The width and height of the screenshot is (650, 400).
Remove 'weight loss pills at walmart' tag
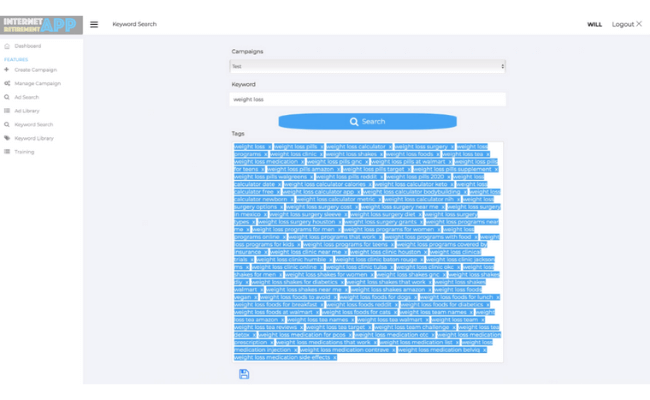pyautogui.click(x=450, y=162)
